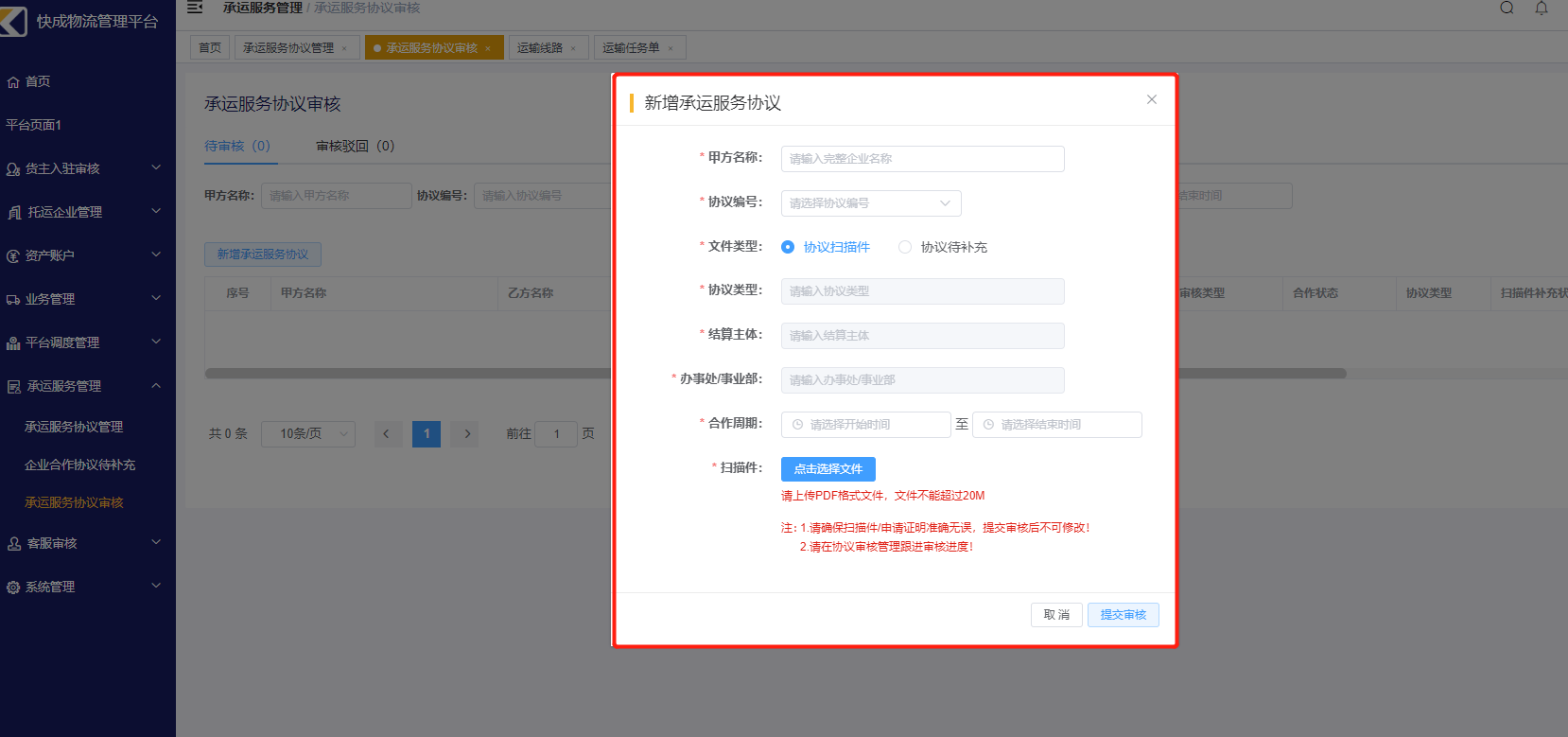Click the sidebar collapse hamburger icon
The image size is (1568, 737).
(x=195, y=8)
